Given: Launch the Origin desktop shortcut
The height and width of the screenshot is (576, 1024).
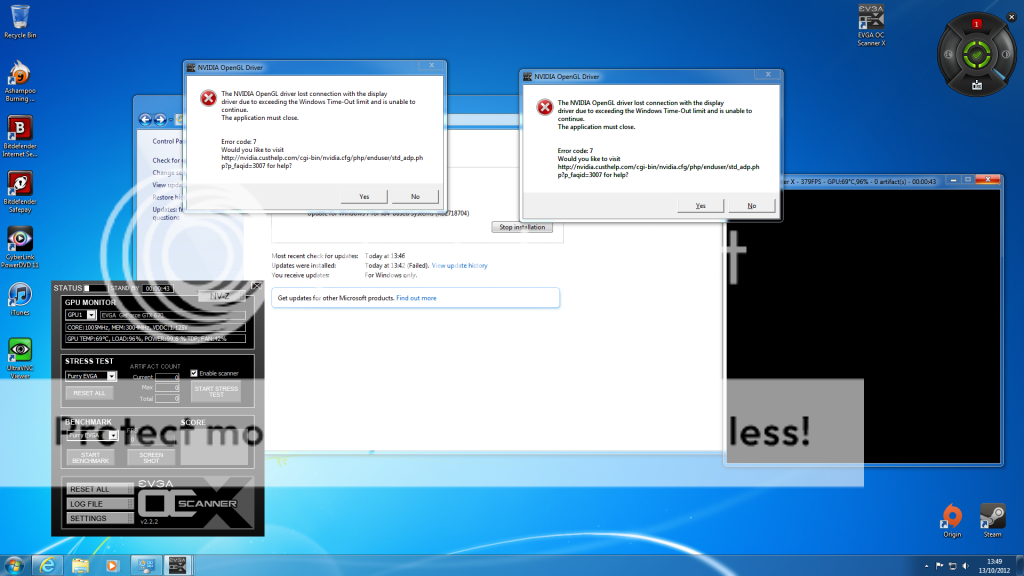Looking at the screenshot, I should [x=952, y=520].
